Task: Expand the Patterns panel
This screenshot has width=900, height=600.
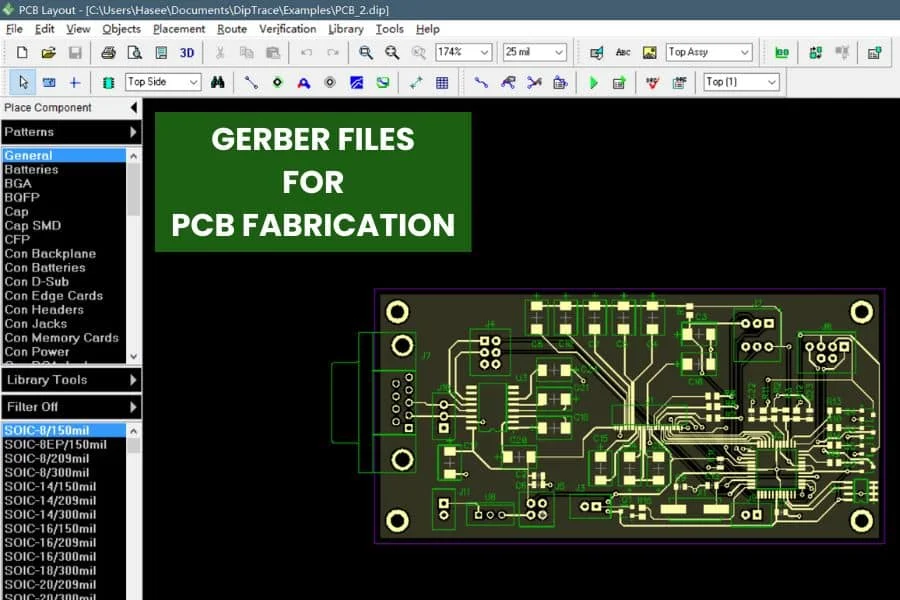Action: point(70,131)
